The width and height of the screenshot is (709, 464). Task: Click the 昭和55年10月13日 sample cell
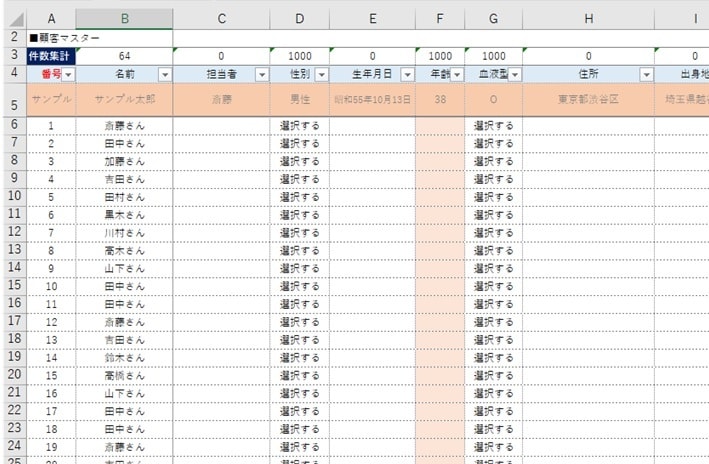tap(372, 99)
